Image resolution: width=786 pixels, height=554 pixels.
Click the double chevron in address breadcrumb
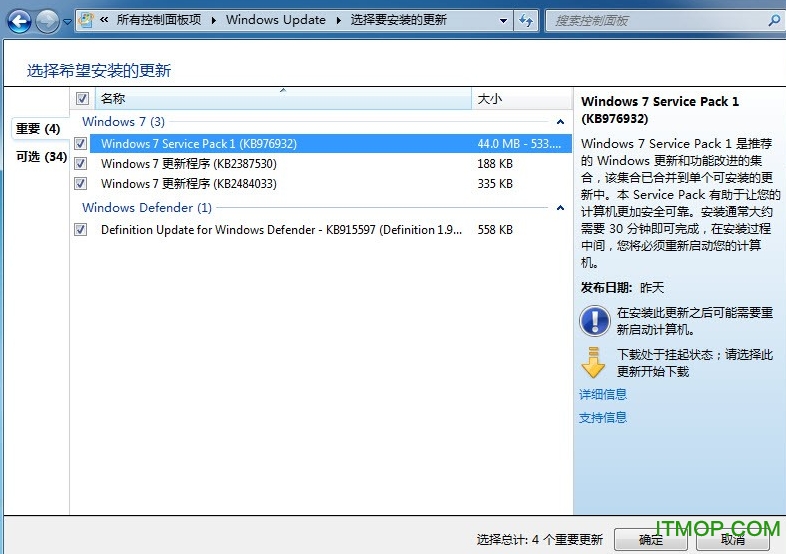pyautogui.click(x=104, y=20)
